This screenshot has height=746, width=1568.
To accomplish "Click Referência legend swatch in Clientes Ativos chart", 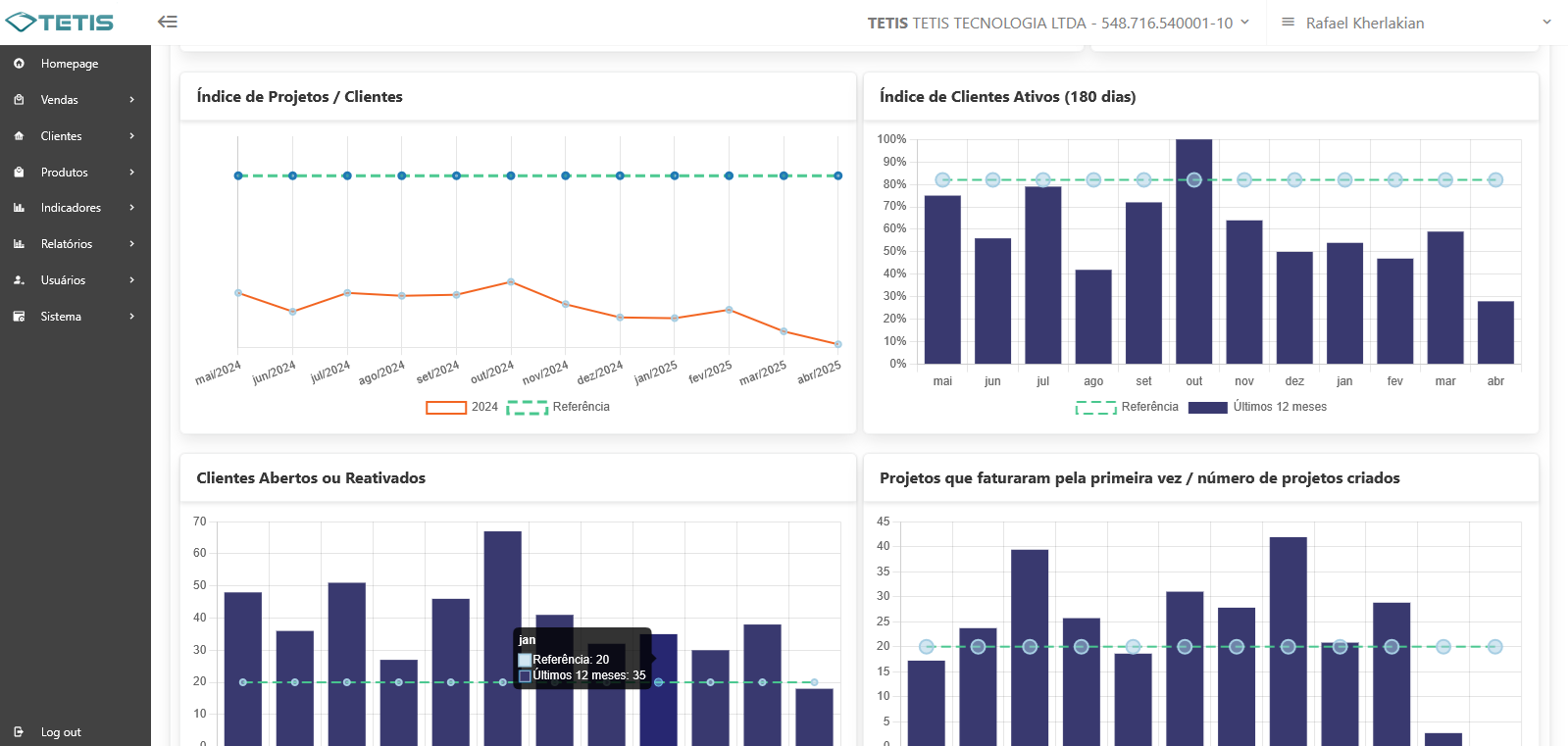I will click(x=1095, y=408).
